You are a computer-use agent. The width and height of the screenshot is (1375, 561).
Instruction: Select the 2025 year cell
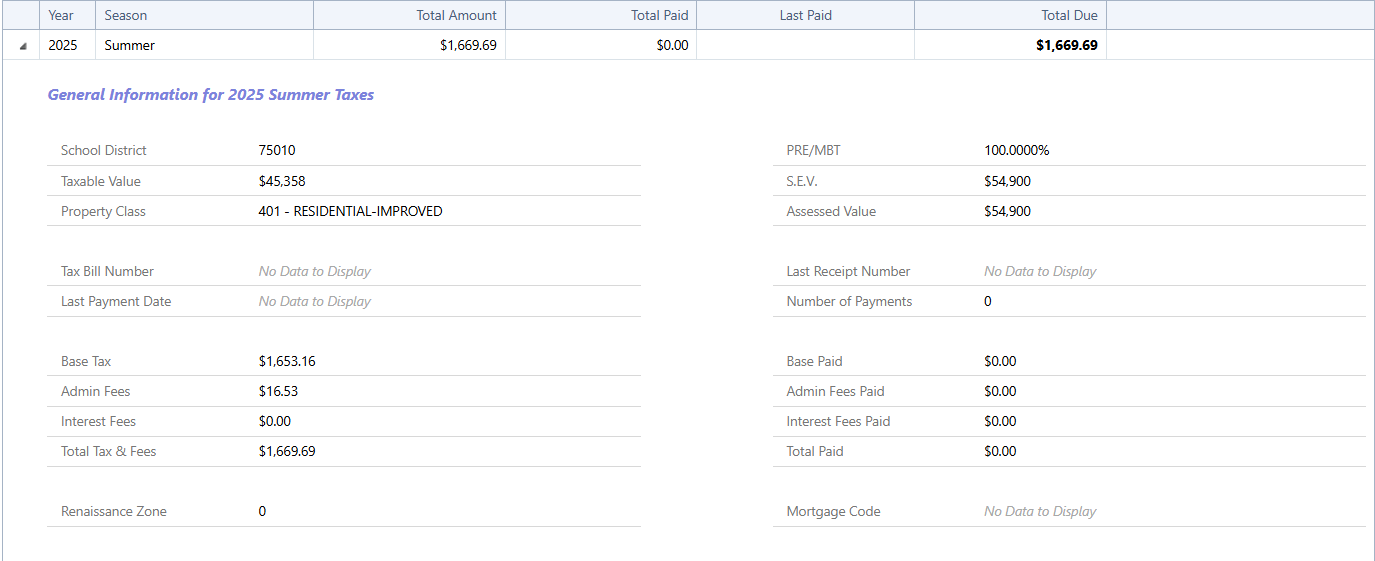(x=63, y=45)
